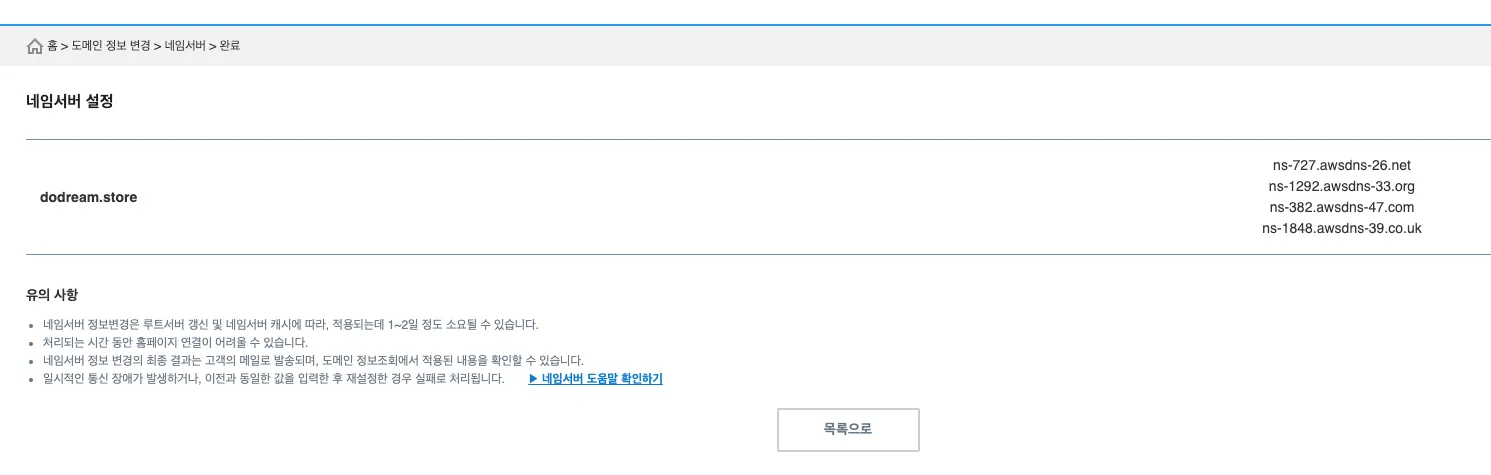Click empty area of gray breadcrumb bar
The height and width of the screenshot is (475, 1491).
coord(800,46)
